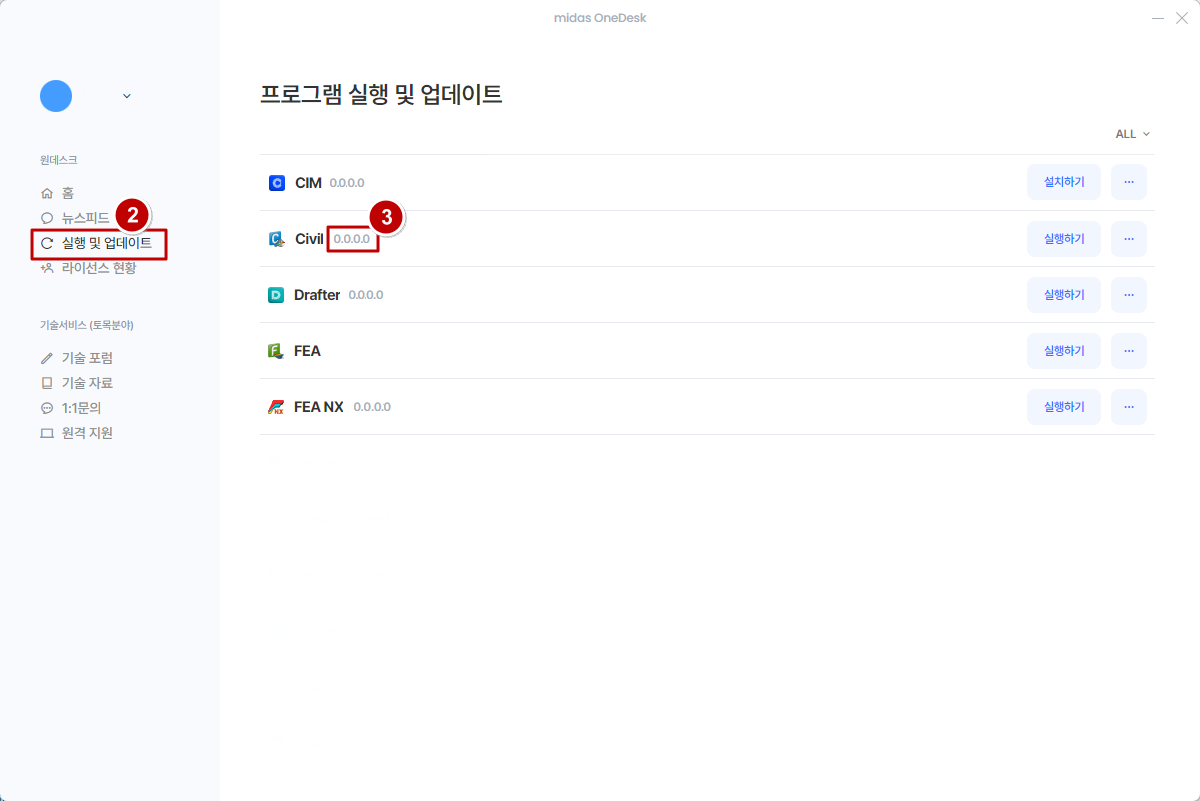Click the chat icon beside 1:1문의
Screen dimensions: 1200x801
click(x=46, y=408)
